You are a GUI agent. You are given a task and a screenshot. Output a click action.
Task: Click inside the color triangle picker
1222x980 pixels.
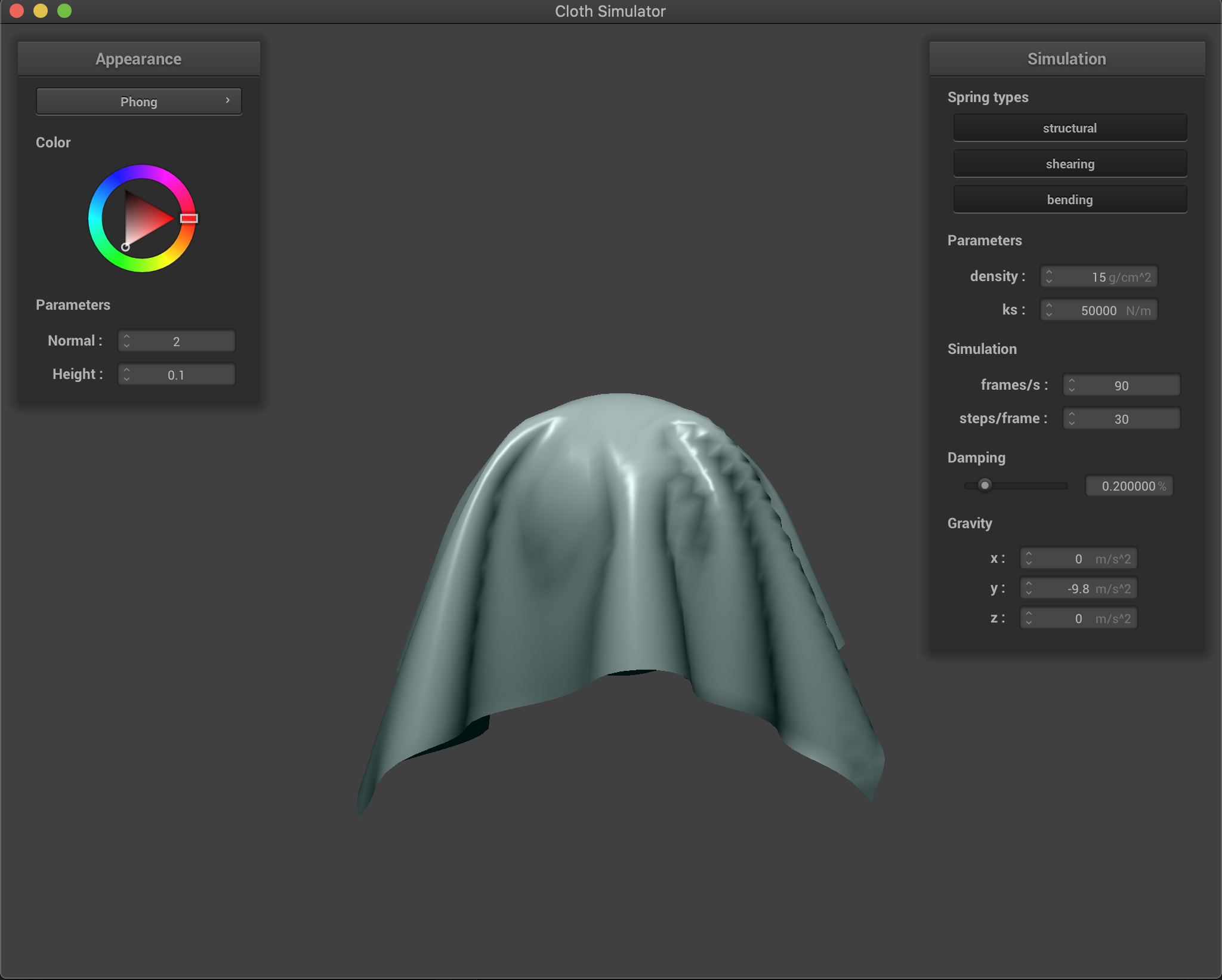click(143, 220)
